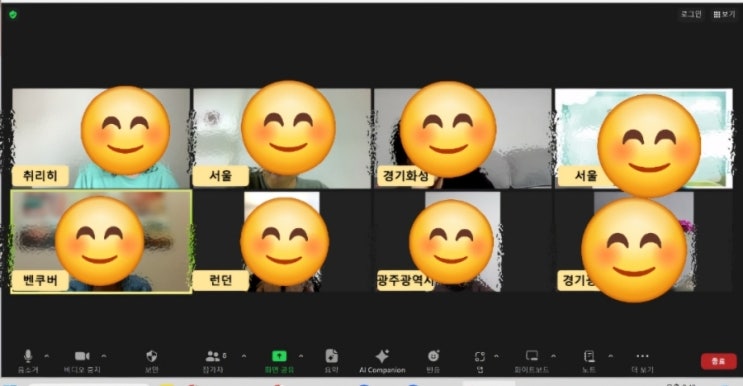Open the 노트 notes tool
Screen dimensions: 743x386
point(589,361)
